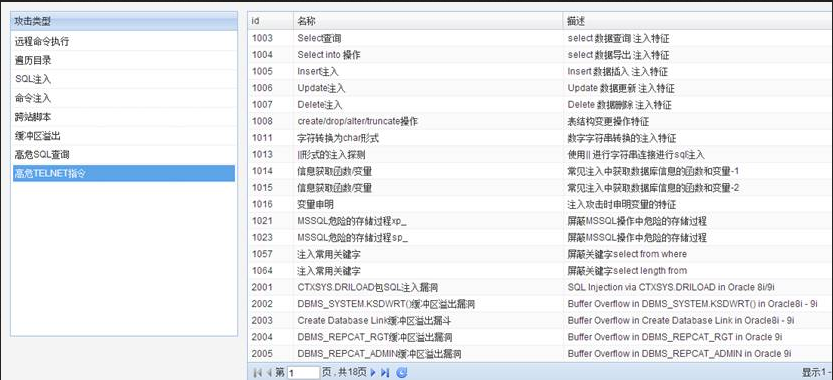Select attack type 远程命令执行
Screen dimensions: 833x380
124,41
